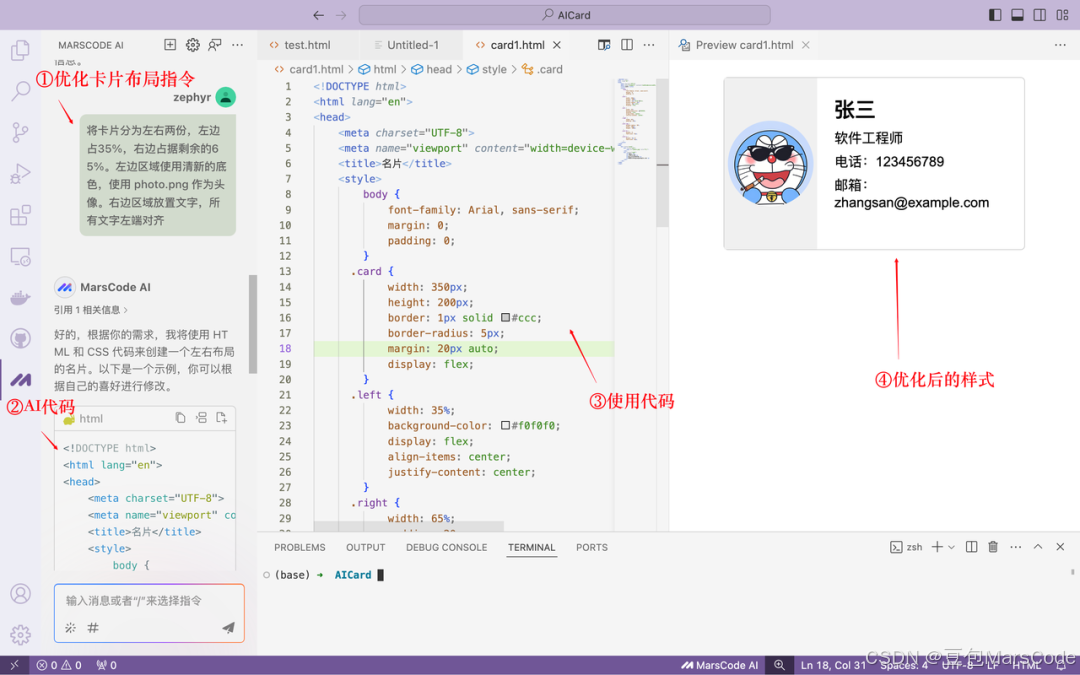
Task: Click the head breadcrumb segment
Action: coord(432,69)
